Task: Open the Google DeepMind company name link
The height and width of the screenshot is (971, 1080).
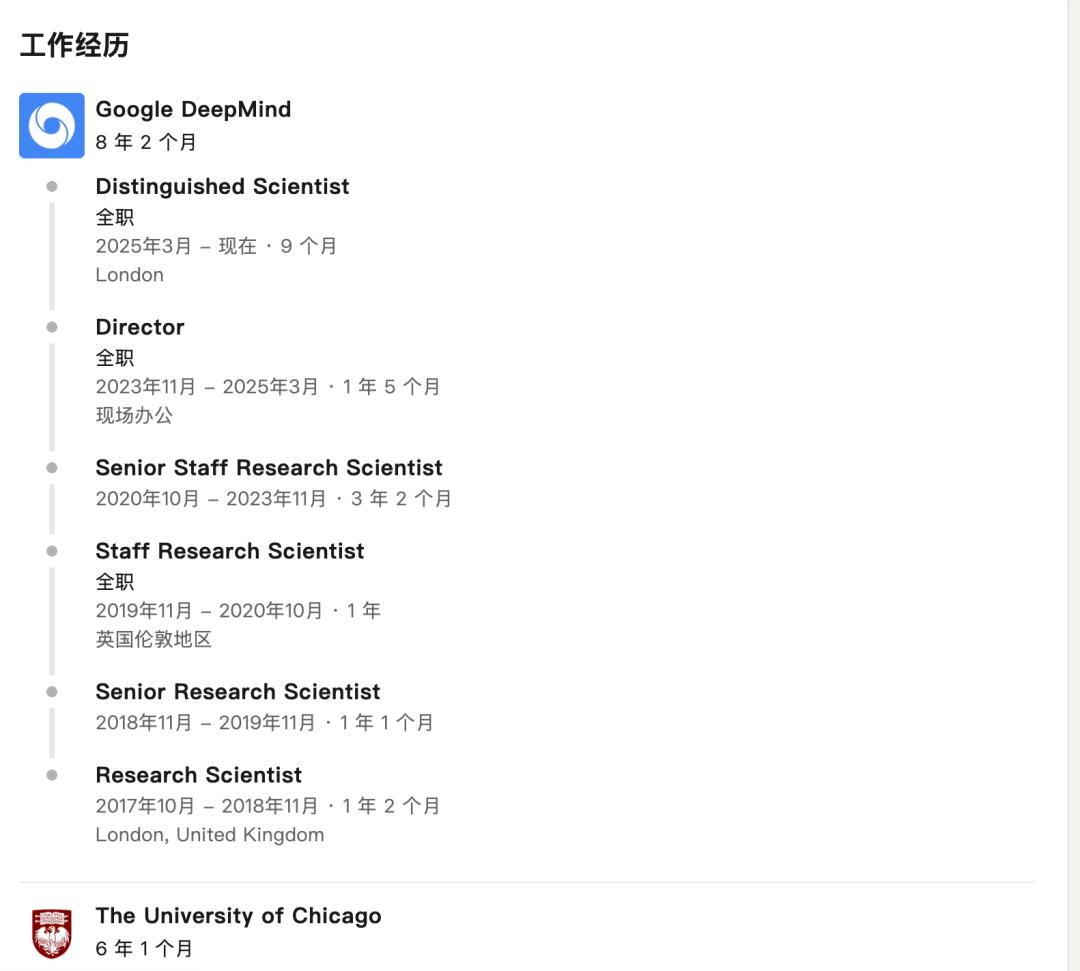Action: 193,109
